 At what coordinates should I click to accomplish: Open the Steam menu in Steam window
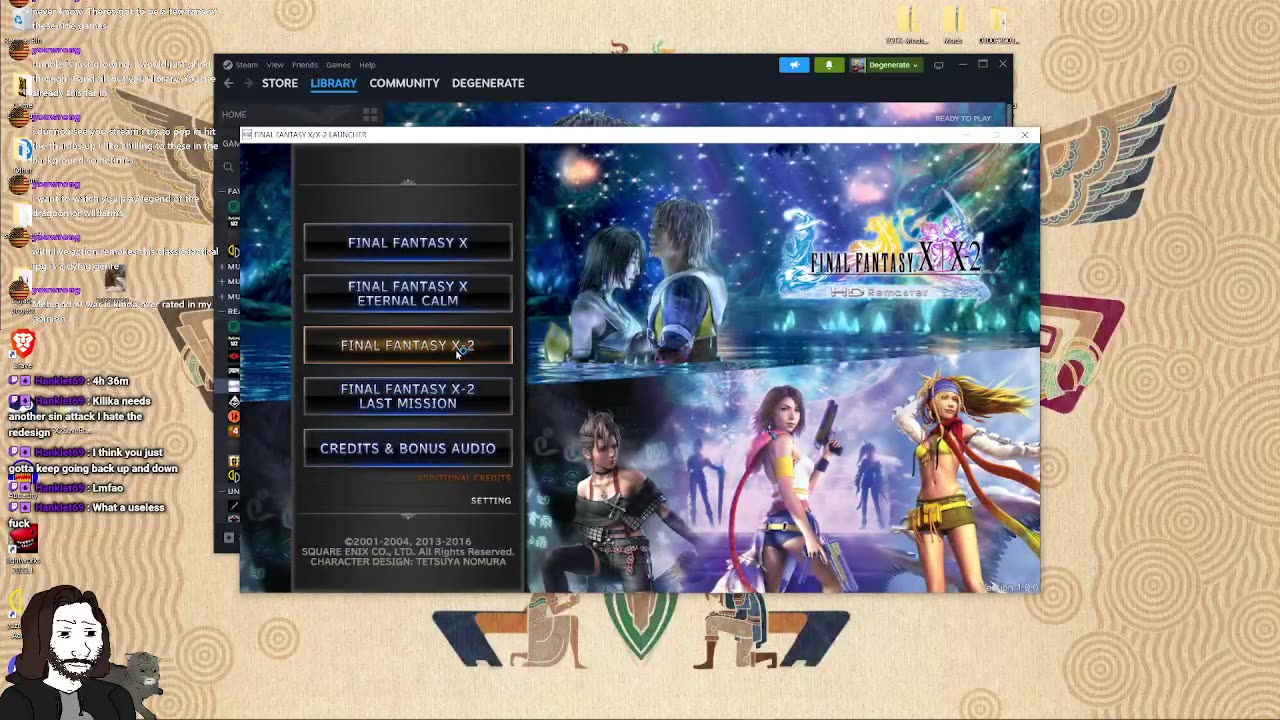coord(246,65)
